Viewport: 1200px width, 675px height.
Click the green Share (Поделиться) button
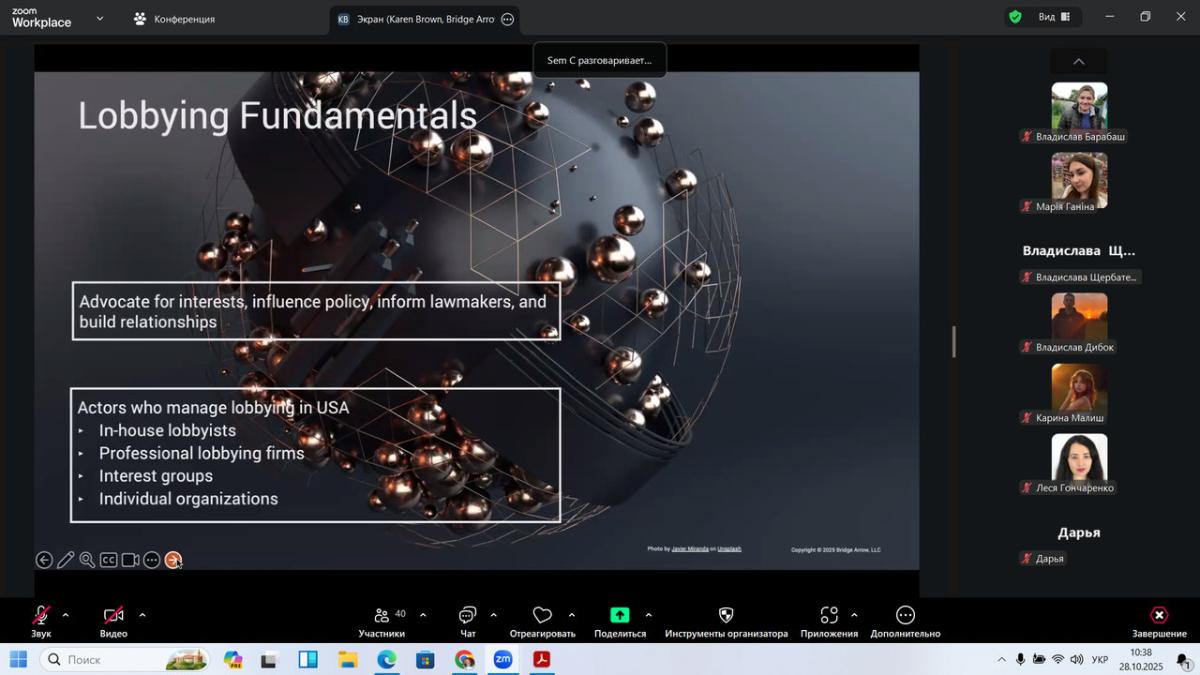pos(620,616)
